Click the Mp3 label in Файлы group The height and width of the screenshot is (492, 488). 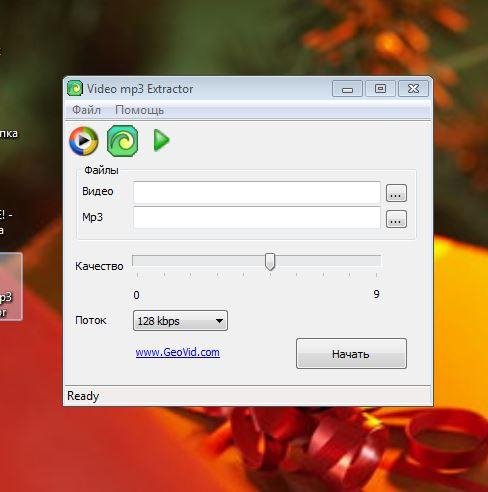coord(92,217)
